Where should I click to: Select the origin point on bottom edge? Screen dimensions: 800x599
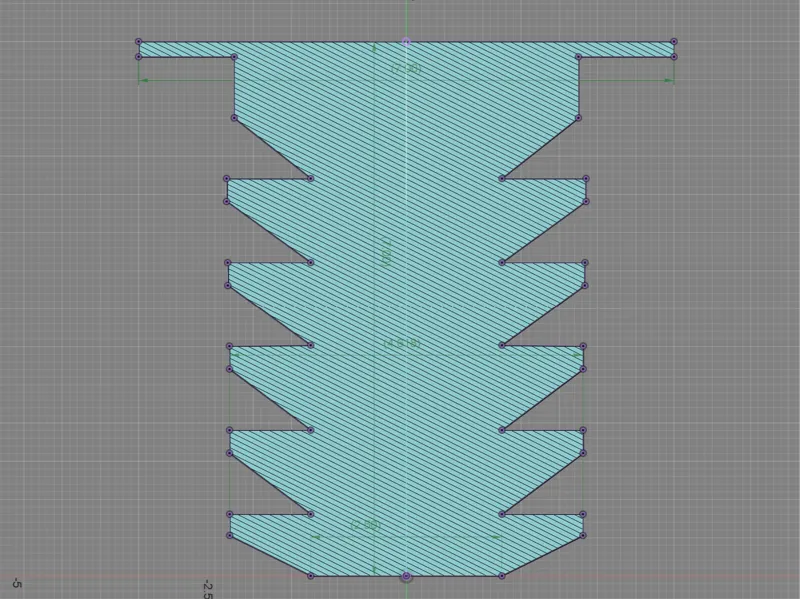pos(406,576)
